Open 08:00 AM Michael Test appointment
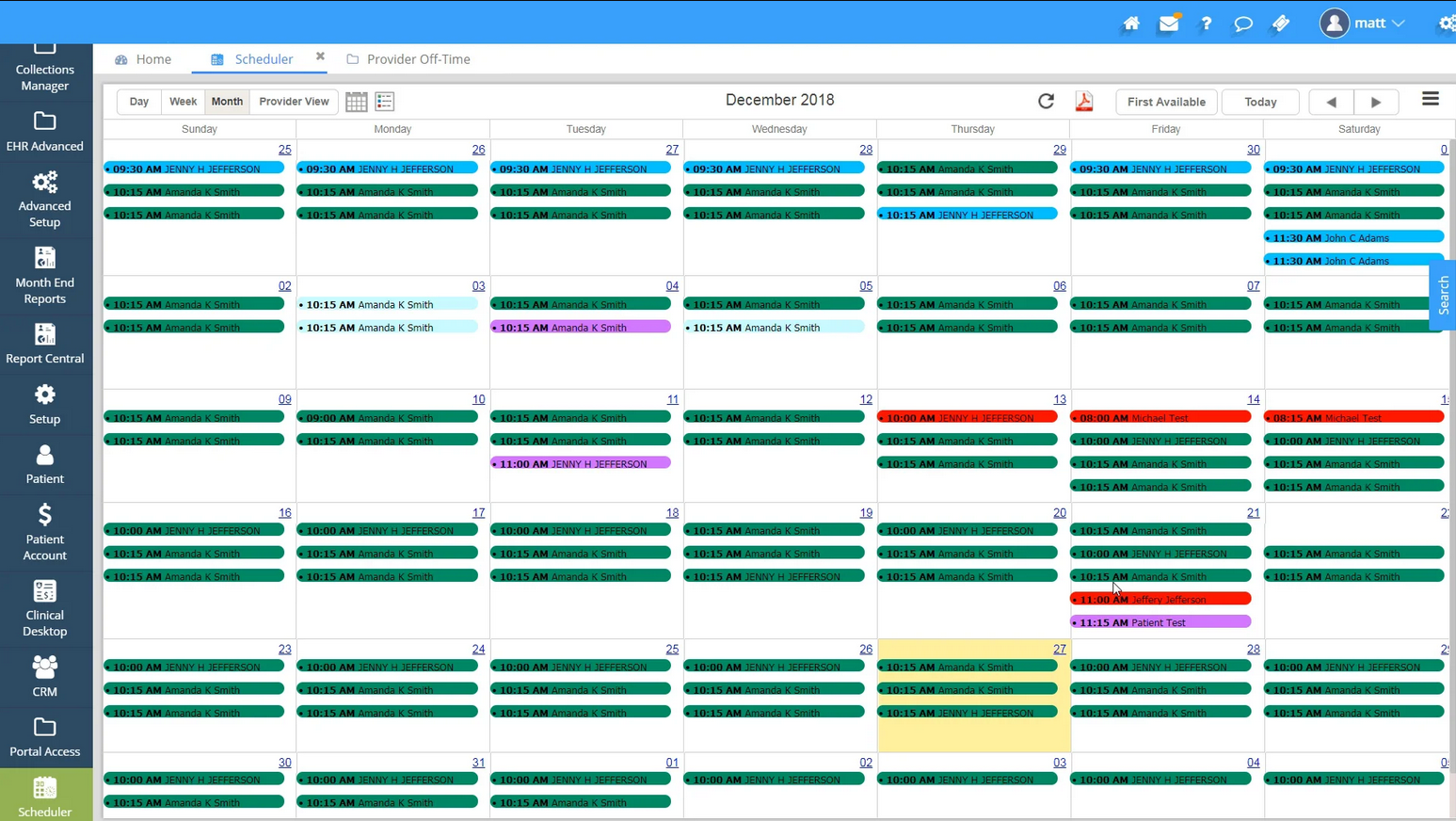1456x821 pixels. 1160,417
